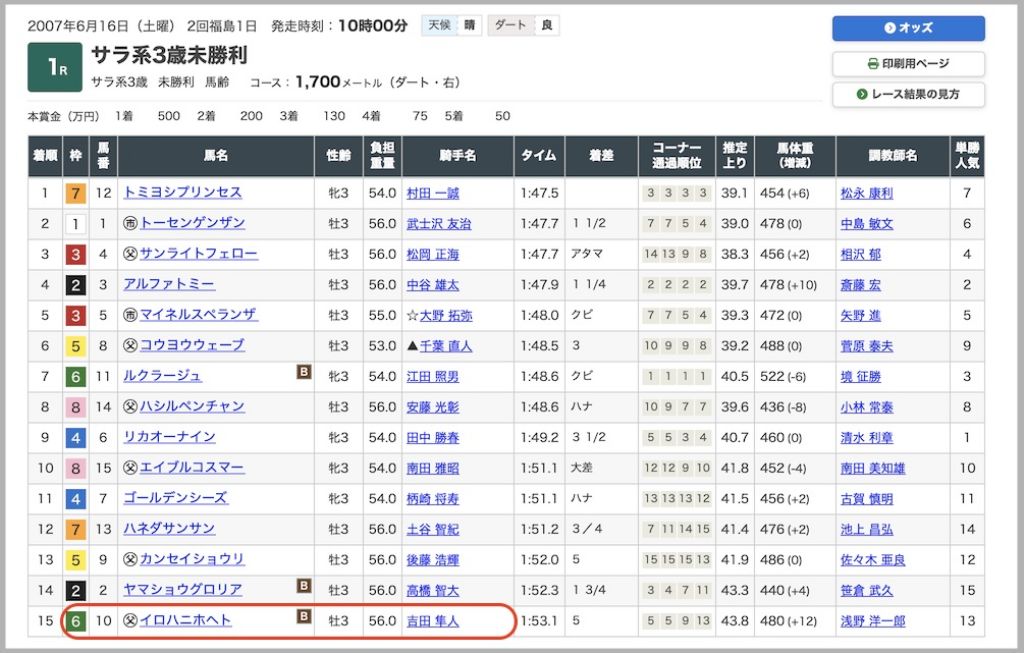Open jockey 安藤 光彰
The height and width of the screenshot is (653, 1024).
(x=432, y=407)
